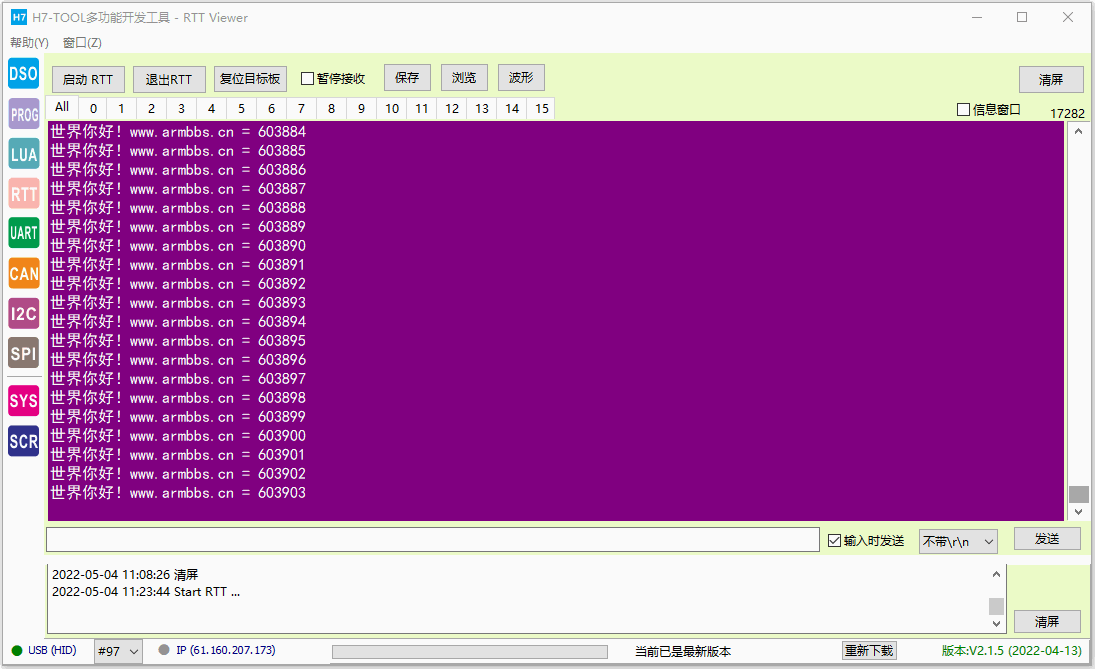The height and width of the screenshot is (669, 1095).
Task: Click the gray IP status indicator
Action: click(164, 649)
